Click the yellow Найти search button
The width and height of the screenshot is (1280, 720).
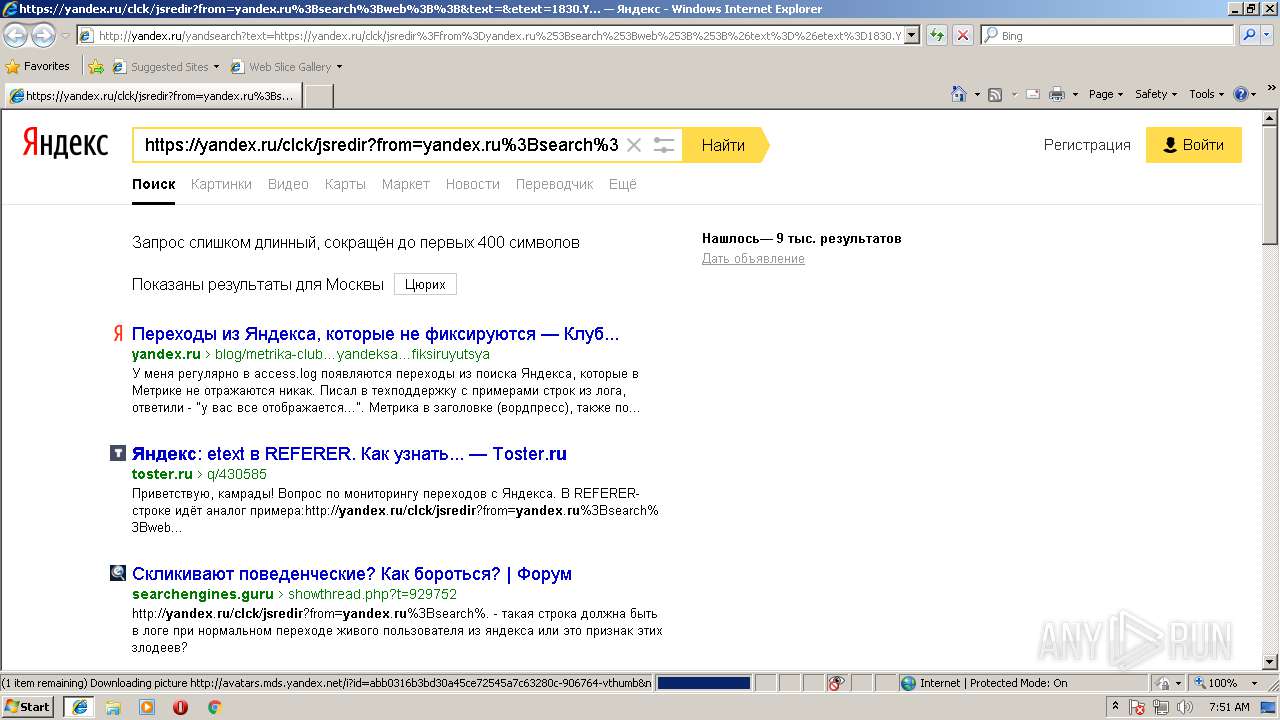(725, 145)
